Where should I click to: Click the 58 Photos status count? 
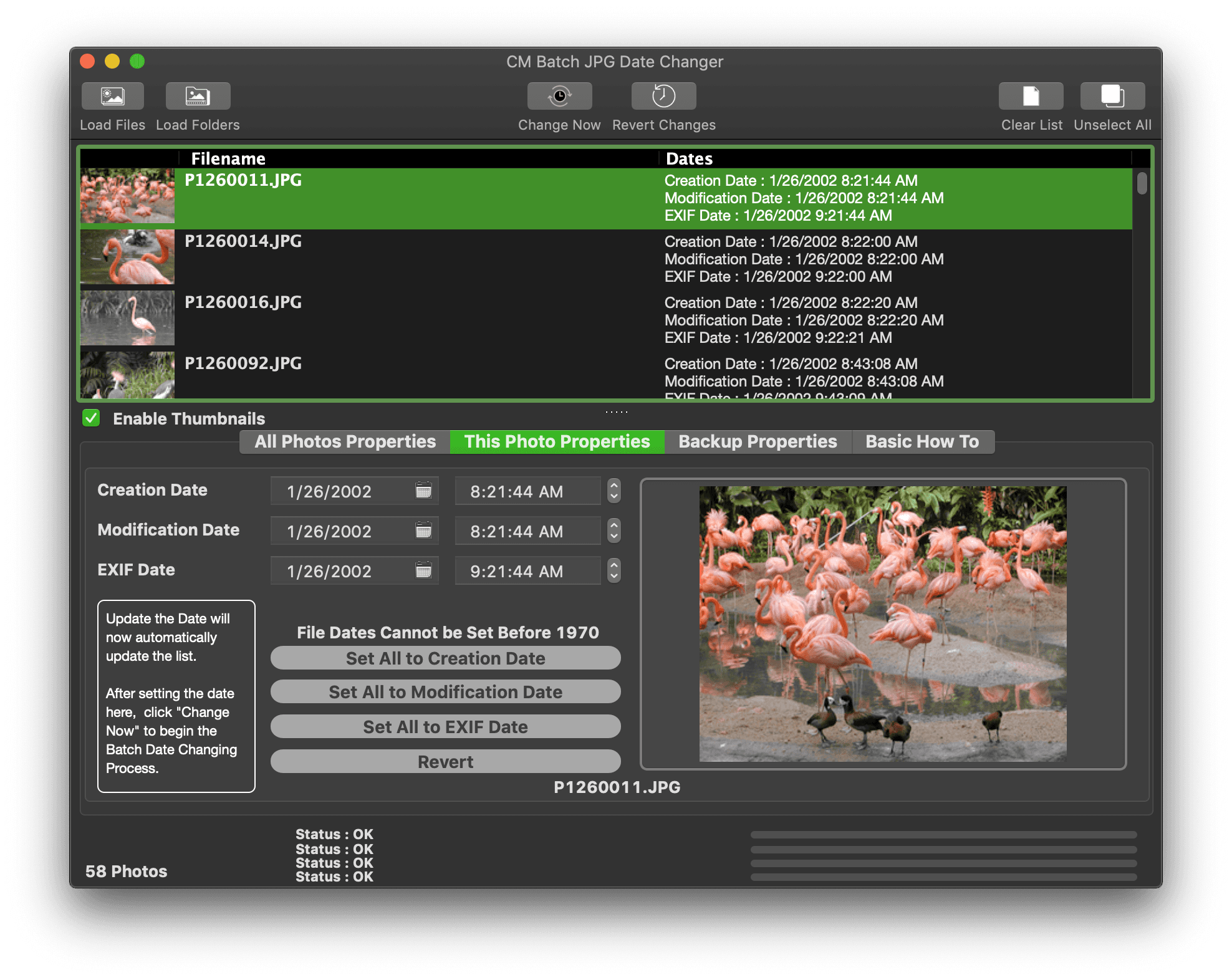126,871
